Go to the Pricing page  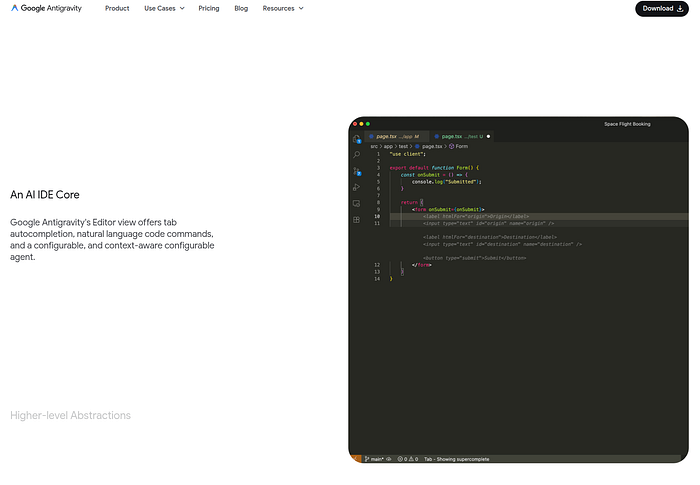pos(209,8)
